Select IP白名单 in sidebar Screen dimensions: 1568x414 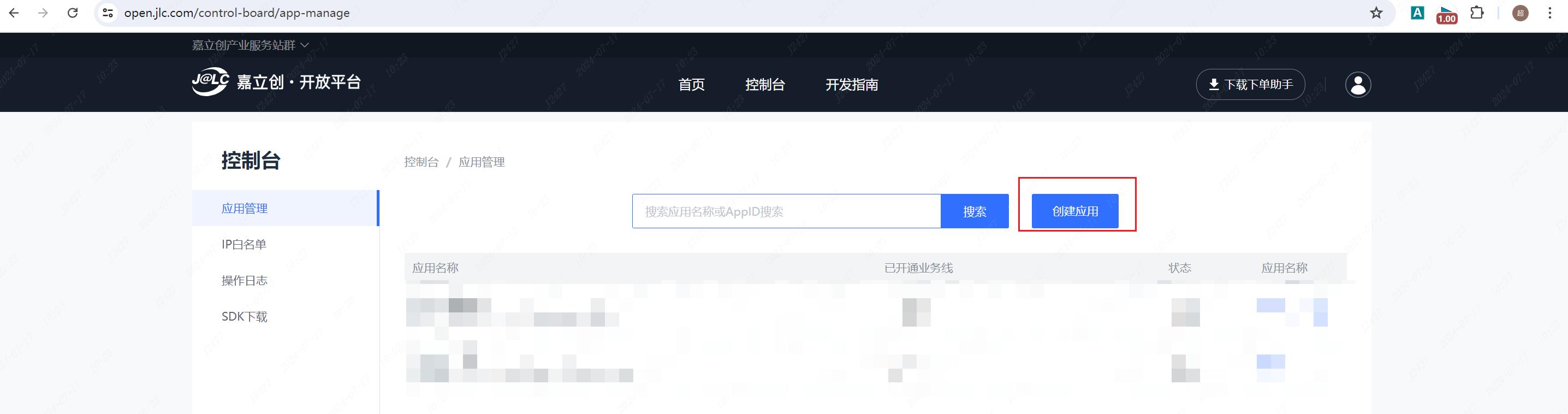pos(244,244)
